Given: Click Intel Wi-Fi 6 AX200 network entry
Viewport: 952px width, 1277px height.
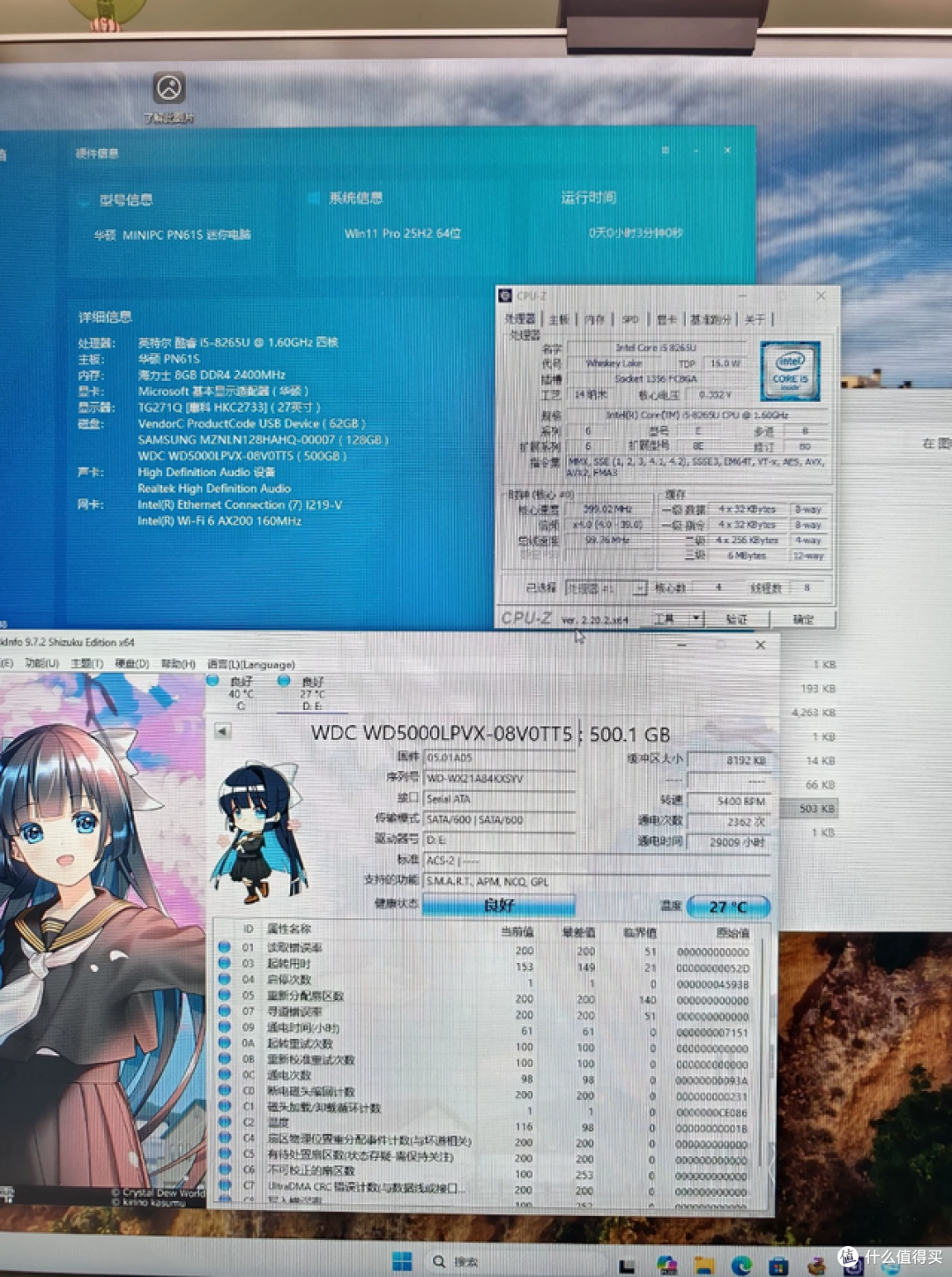Looking at the screenshot, I should tap(219, 520).
